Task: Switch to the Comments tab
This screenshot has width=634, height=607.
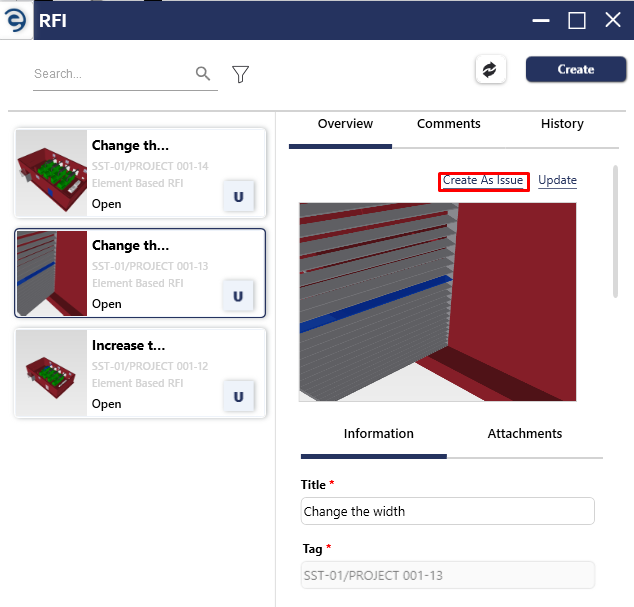Action: click(x=448, y=123)
